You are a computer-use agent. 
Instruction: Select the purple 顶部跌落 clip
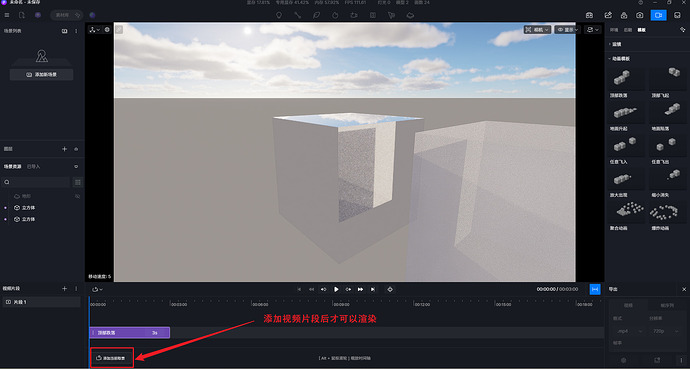129,333
